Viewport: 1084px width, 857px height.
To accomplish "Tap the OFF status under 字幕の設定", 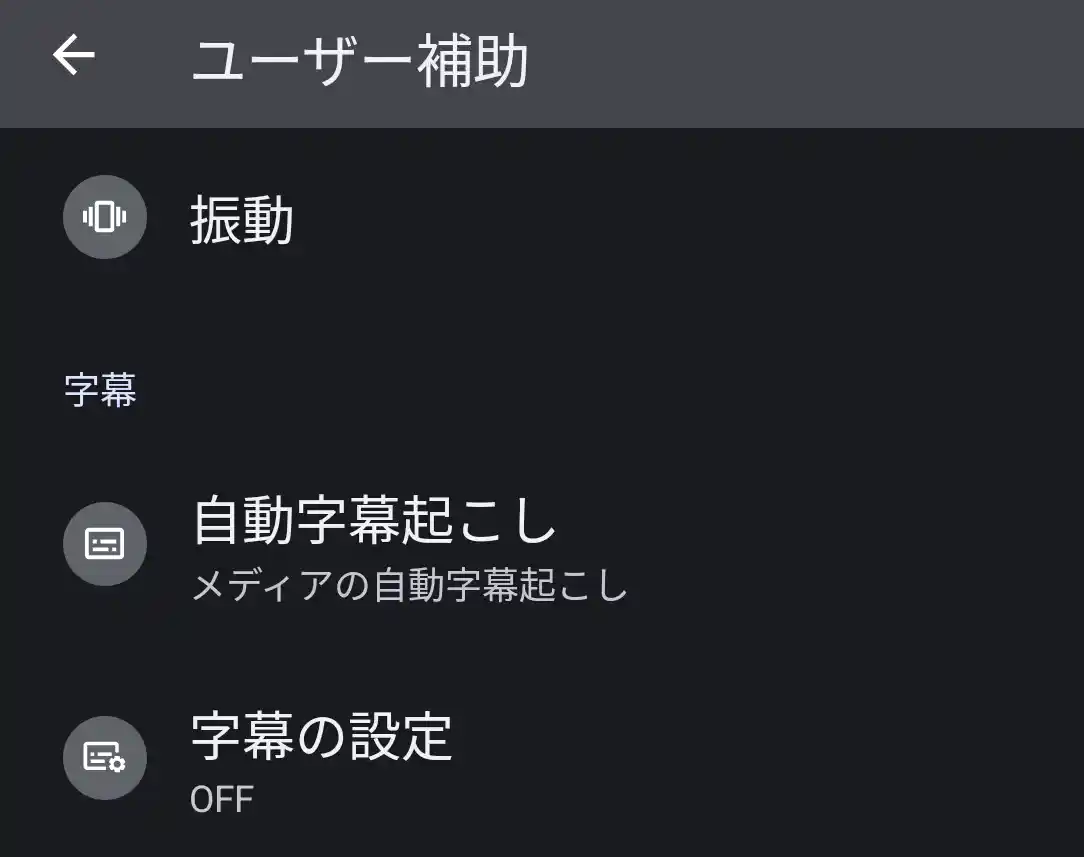I will (222, 799).
